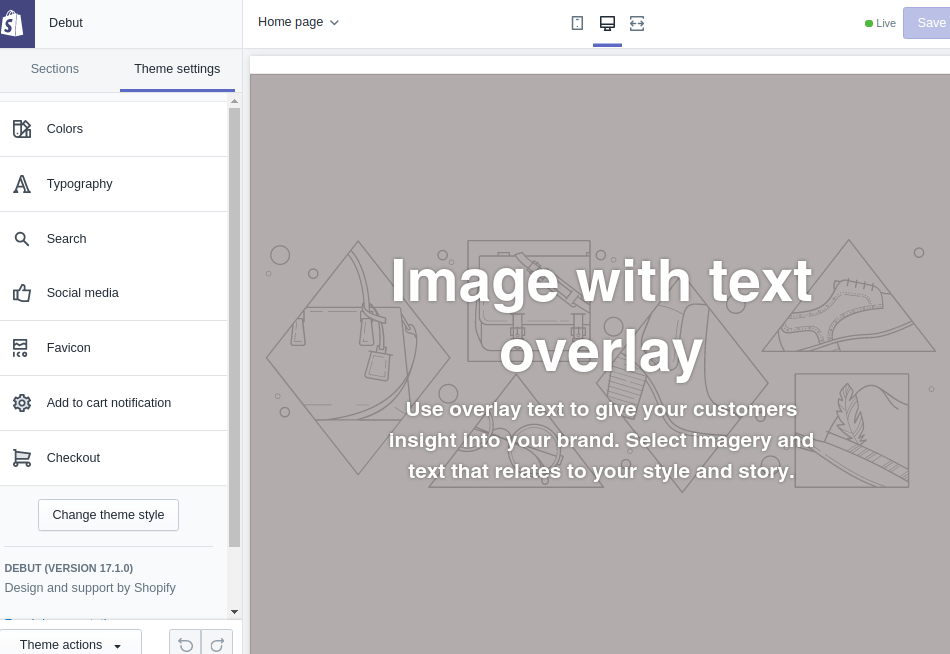
Task: Switch to desktop preview mode
Action: 606,22
